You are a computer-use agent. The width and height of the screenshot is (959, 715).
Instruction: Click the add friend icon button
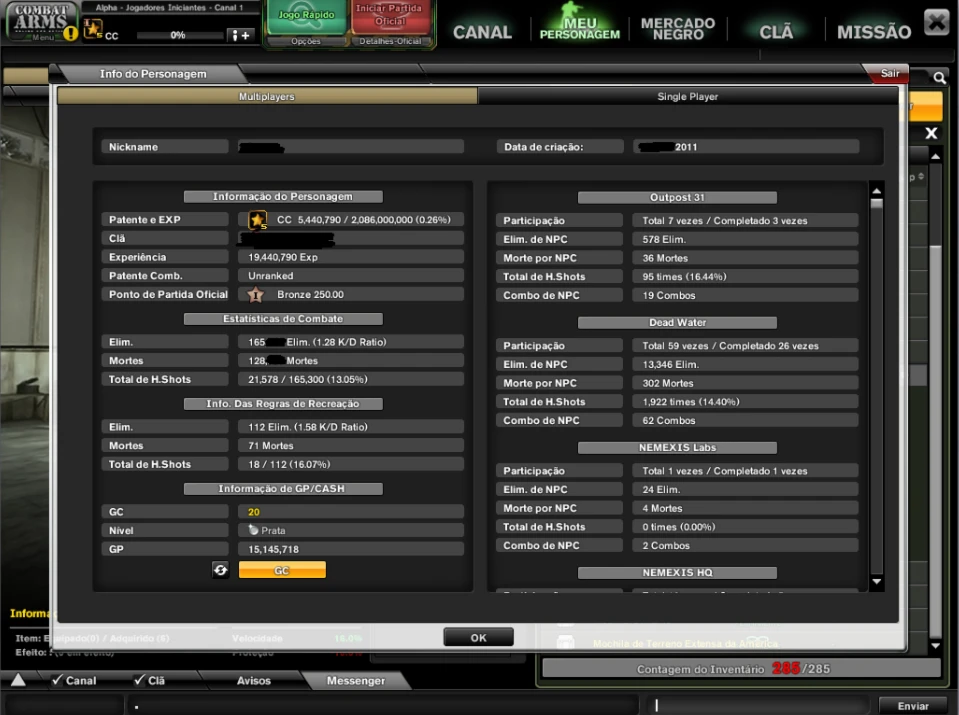pos(242,35)
